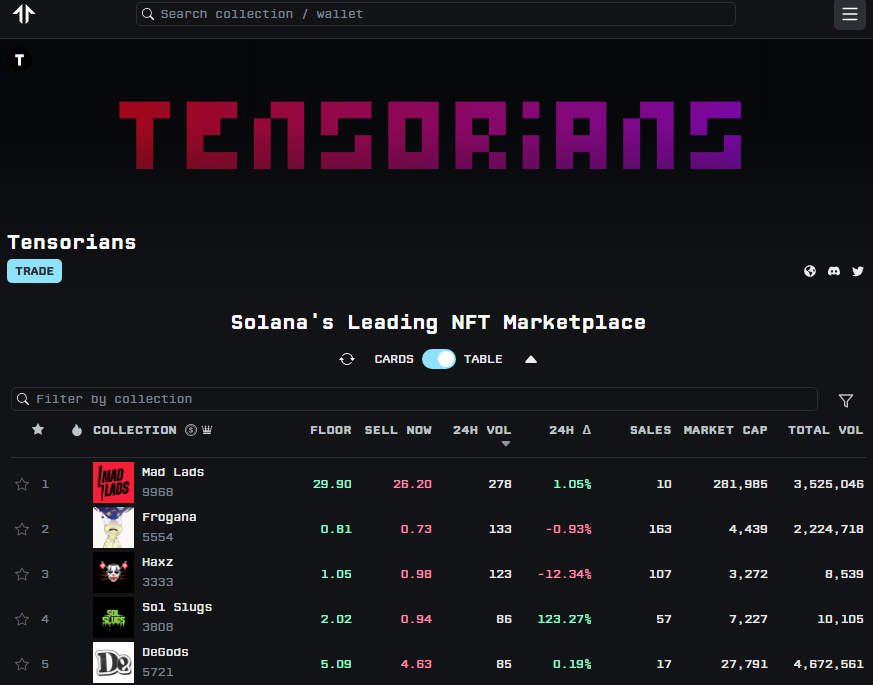Sort by FLOOR column
The width and height of the screenshot is (873, 685).
[x=331, y=430]
